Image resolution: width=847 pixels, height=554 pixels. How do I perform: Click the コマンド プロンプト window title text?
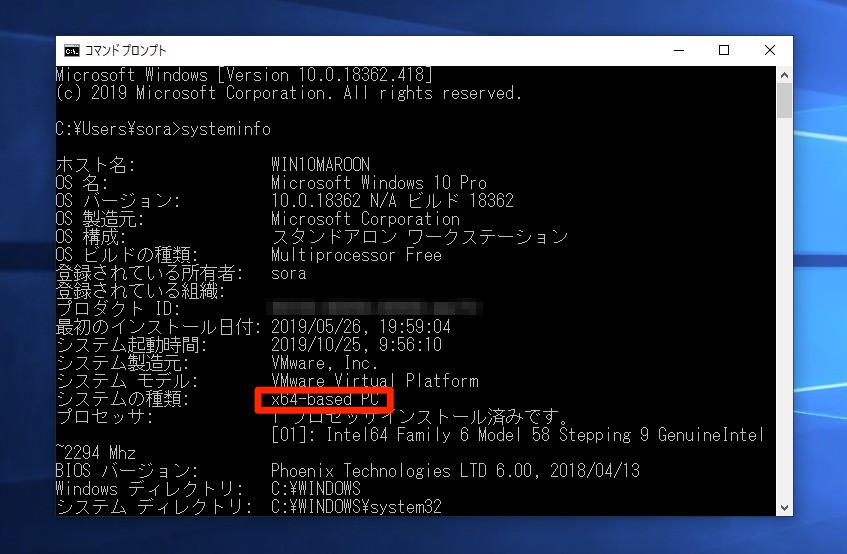tap(126, 51)
